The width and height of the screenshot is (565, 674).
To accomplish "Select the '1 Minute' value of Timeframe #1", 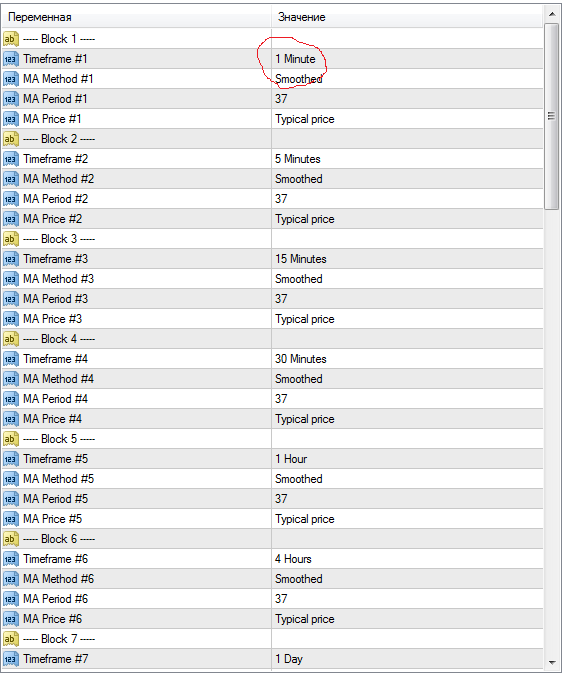I will (x=295, y=59).
